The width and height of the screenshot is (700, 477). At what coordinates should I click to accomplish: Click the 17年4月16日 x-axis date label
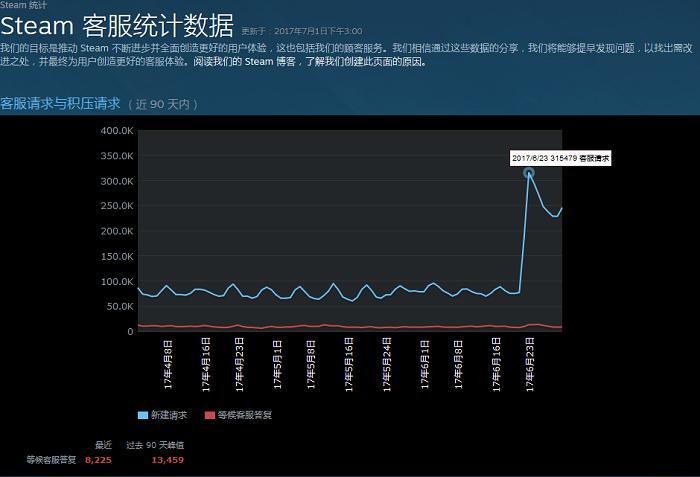[x=206, y=365]
